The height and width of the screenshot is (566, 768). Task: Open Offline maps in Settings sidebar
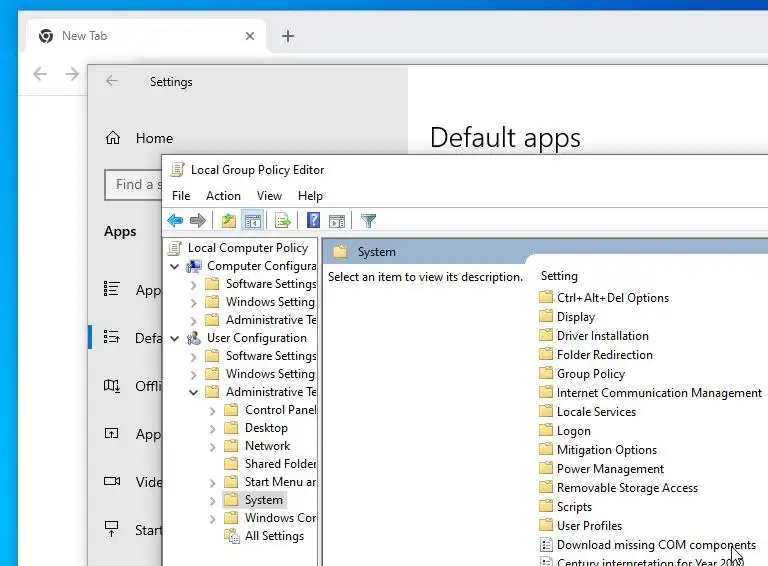pyautogui.click(x=133, y=386)
